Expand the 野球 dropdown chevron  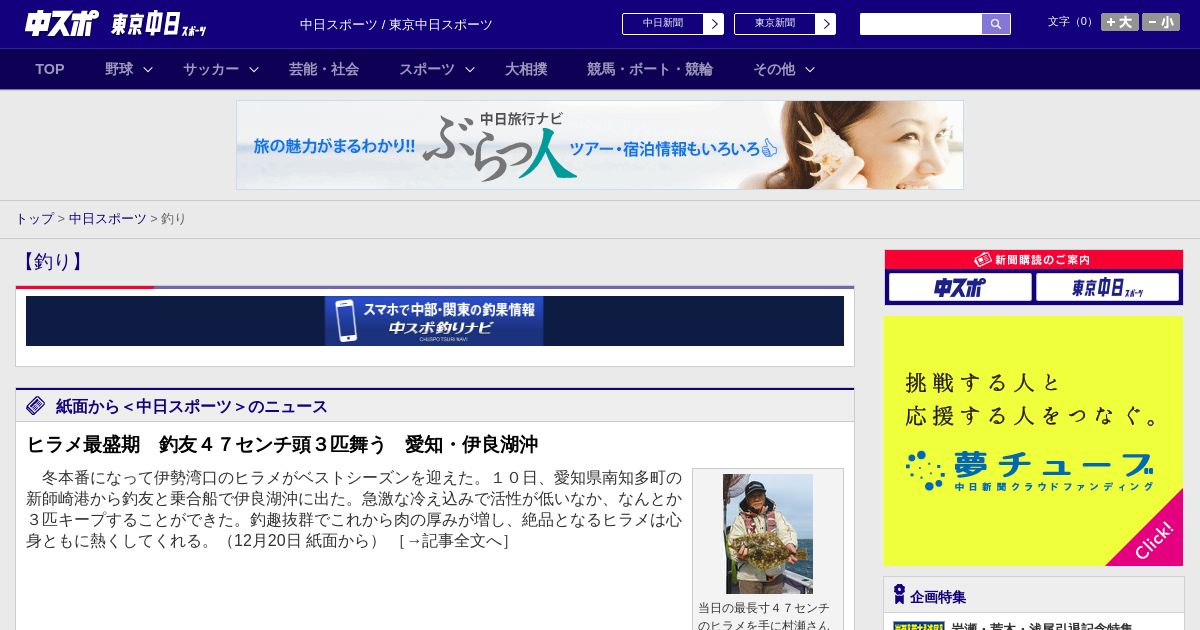click(x=148, y=69)
